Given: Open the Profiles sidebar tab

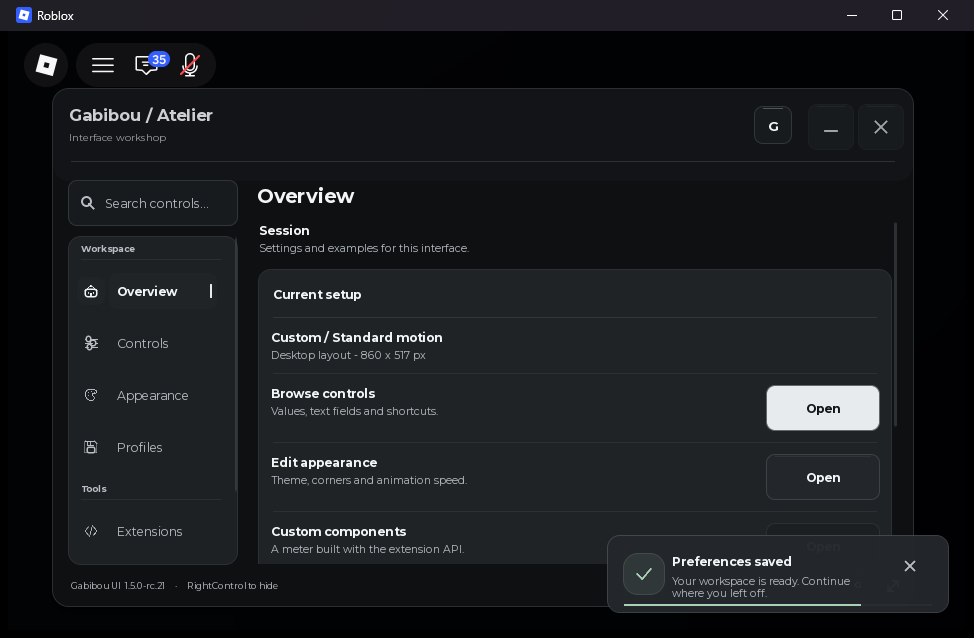Looking at the screenshot, I should (147, 447).
